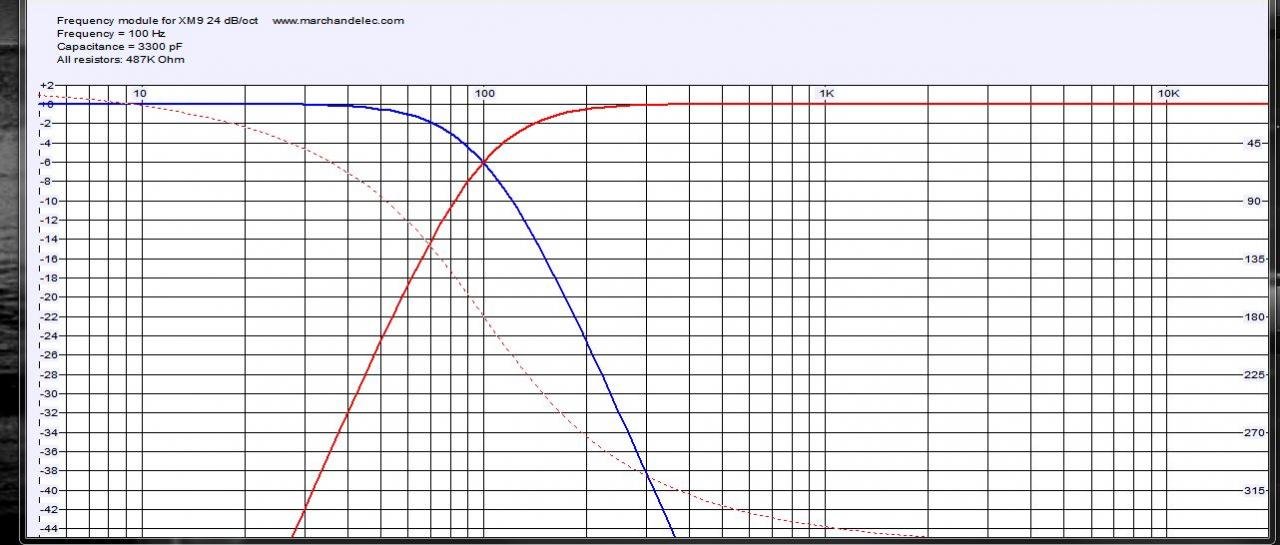Click the 1K frequency axis label
Screen dimensions: 1280x545
827,94
